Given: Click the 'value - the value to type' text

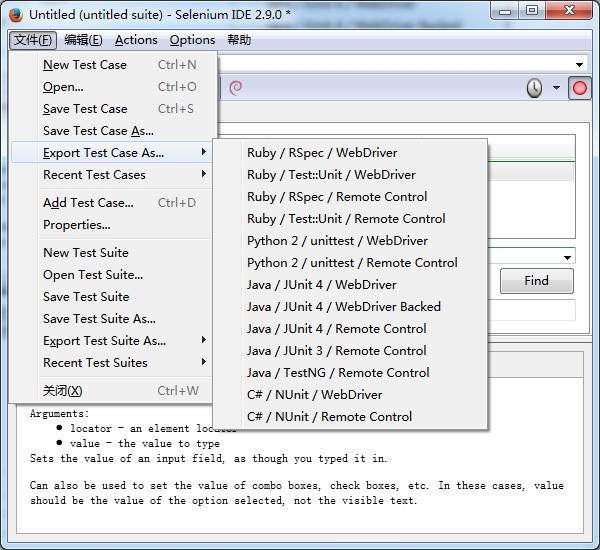Looking at the screenshot, I should click(145, 444).
